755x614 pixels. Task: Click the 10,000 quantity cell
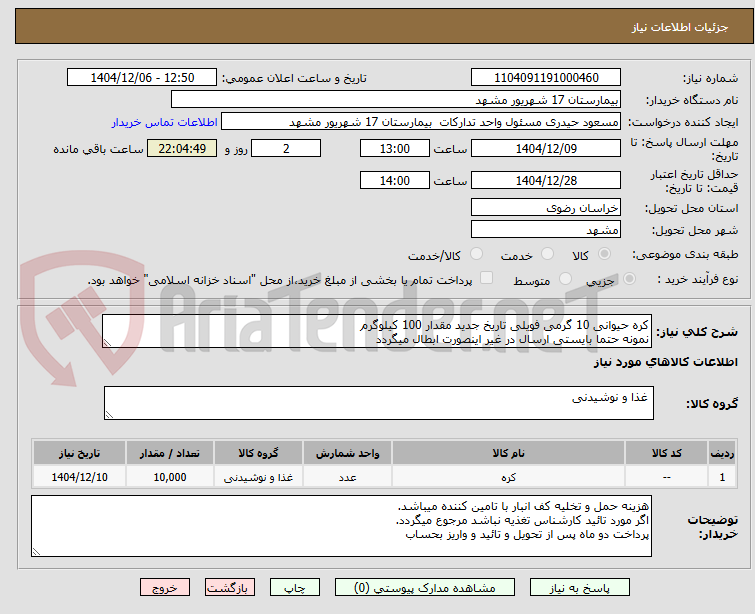pos(170,477)
